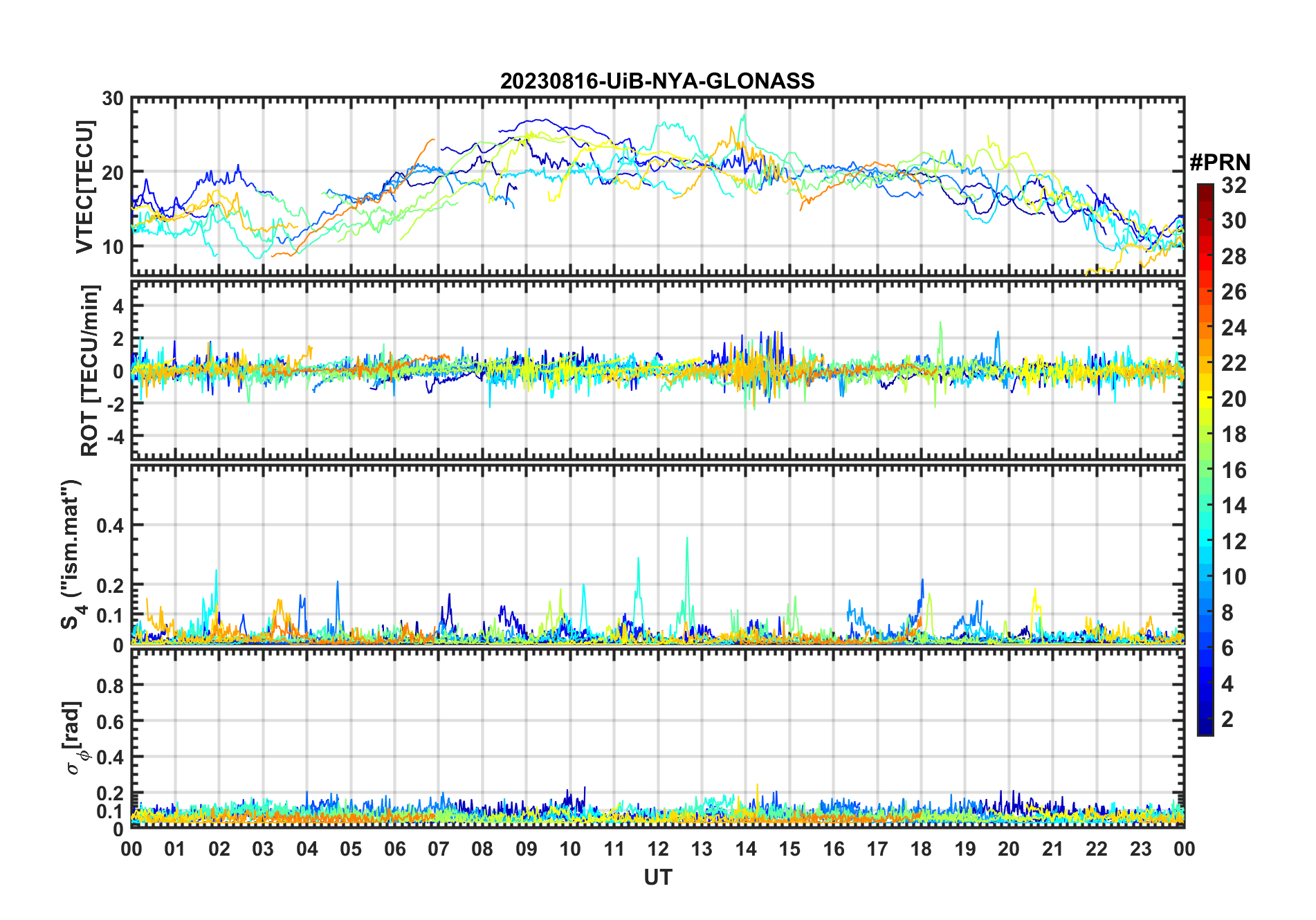Screen dimensions: 1316x920
Task: Click colorbar tick label 32
Action: pos(1234,185)
